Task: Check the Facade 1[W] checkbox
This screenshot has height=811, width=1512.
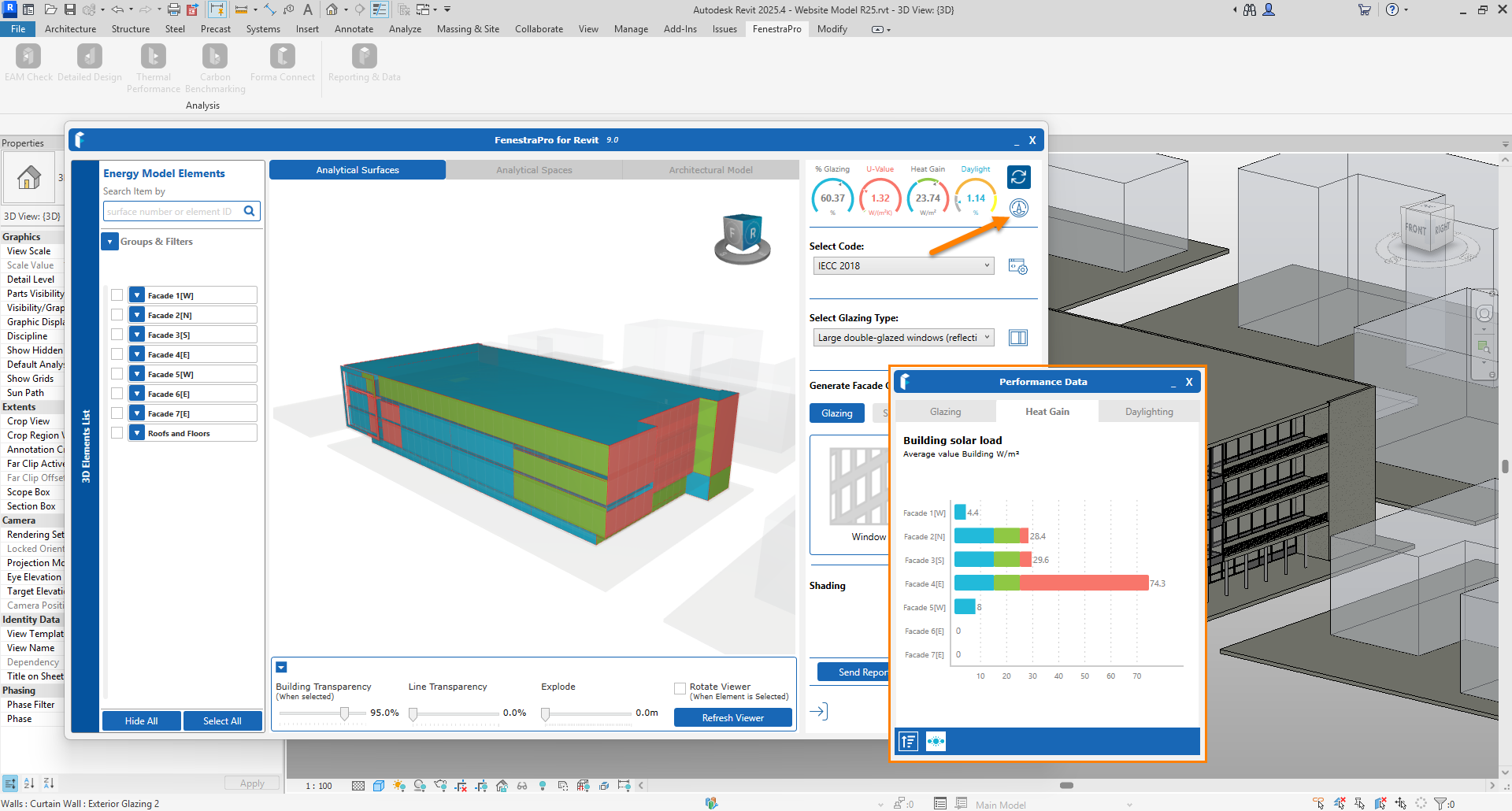Action: (117, 295)
